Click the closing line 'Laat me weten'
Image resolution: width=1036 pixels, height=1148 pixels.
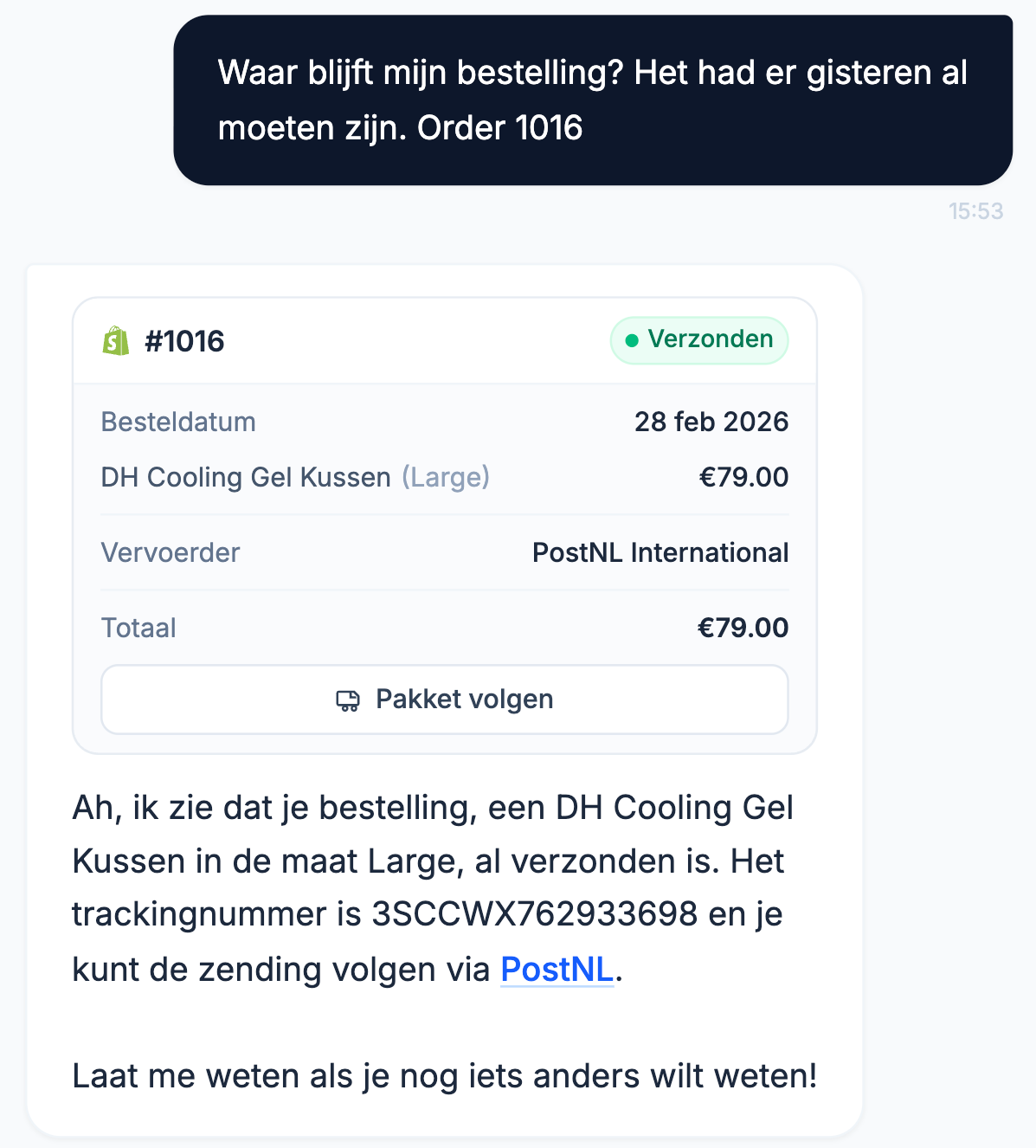click(x=445, y=1076)
